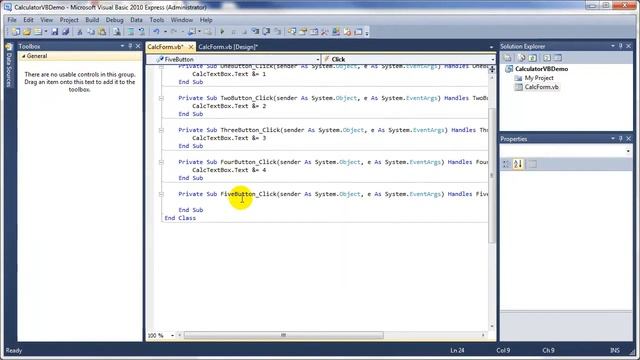This screenshot has height=360, width=640.
Task: Click the Navigate Backward icon
Action: (x=191, y=32)
